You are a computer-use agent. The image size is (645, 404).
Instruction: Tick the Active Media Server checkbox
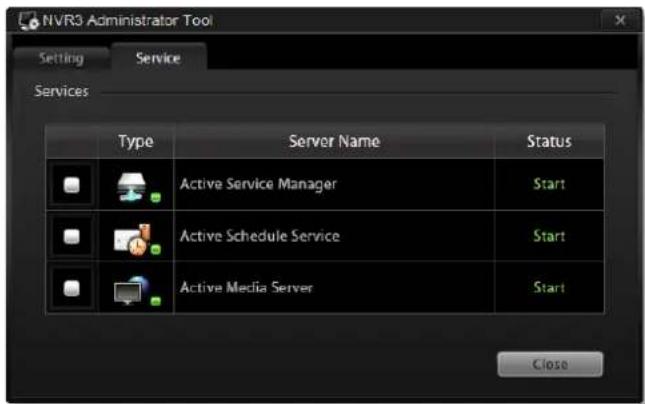click(72, 288)
